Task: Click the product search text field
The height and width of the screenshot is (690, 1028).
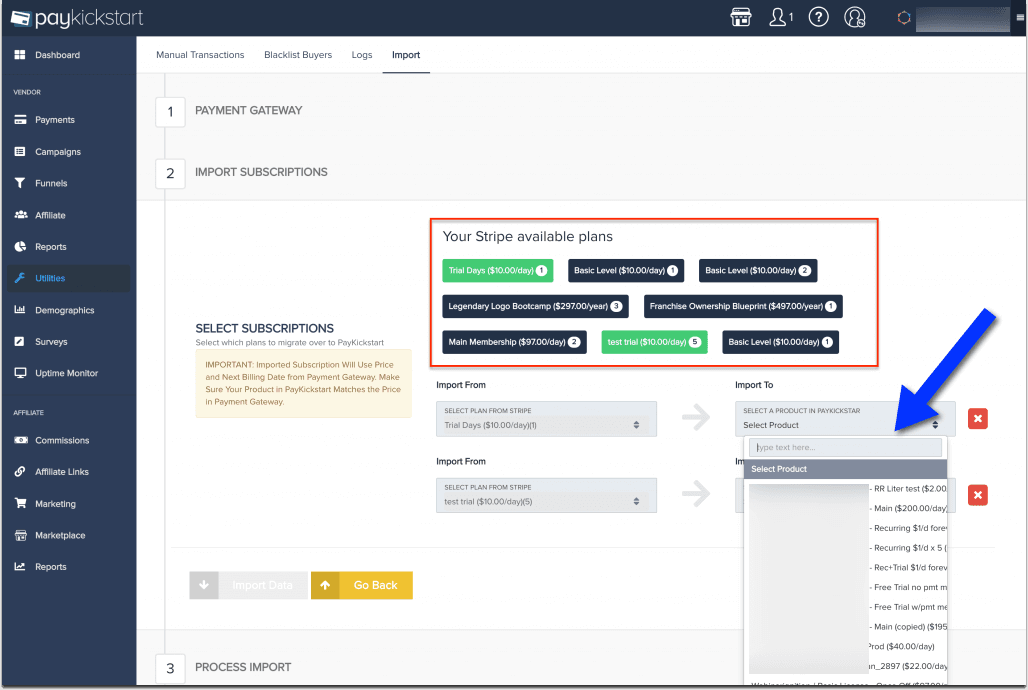Action: point(845,447)
